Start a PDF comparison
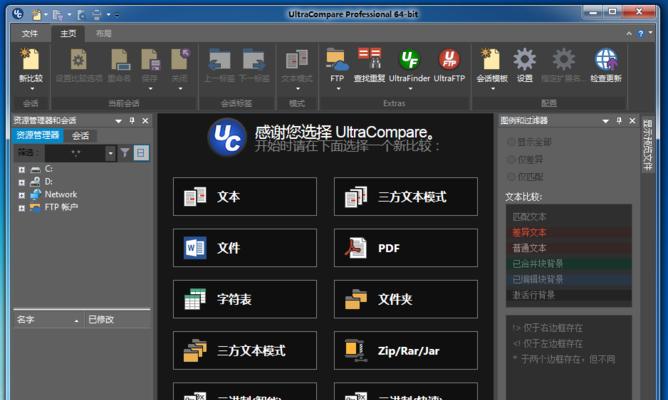 click(406, 248)
